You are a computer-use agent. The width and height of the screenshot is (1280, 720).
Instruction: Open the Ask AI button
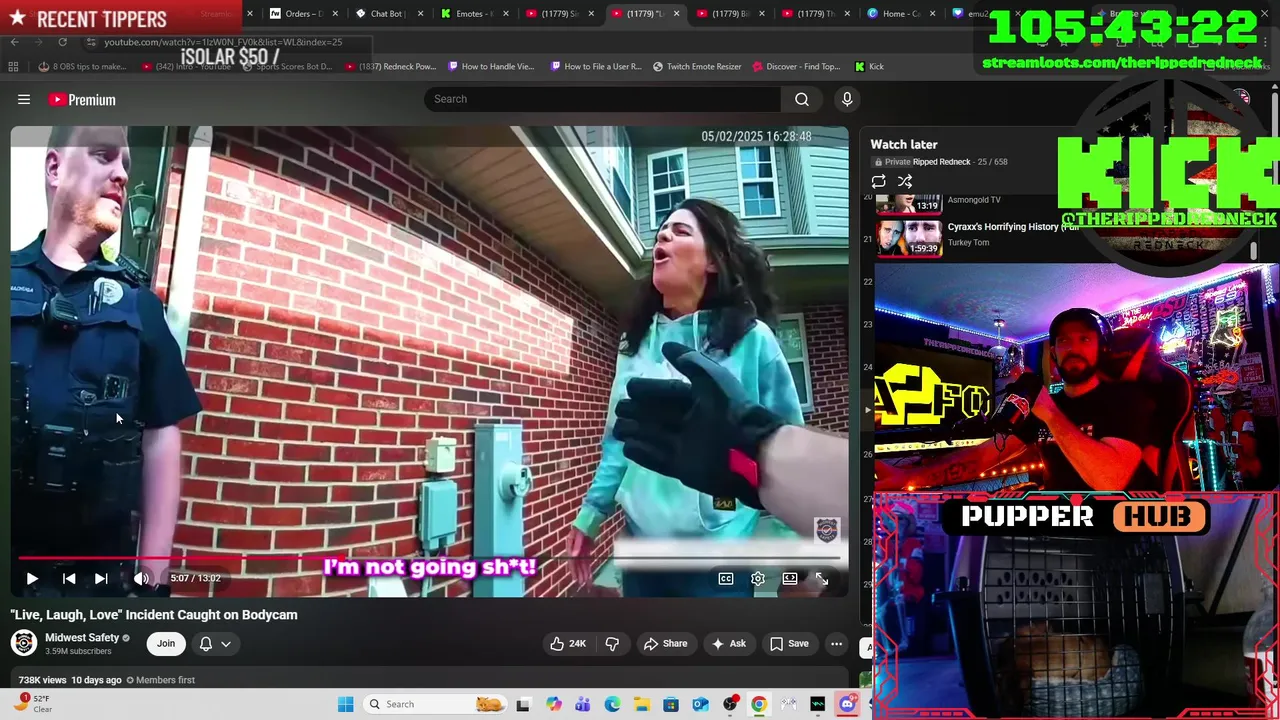pyautogui.click(x=728, y=644)
